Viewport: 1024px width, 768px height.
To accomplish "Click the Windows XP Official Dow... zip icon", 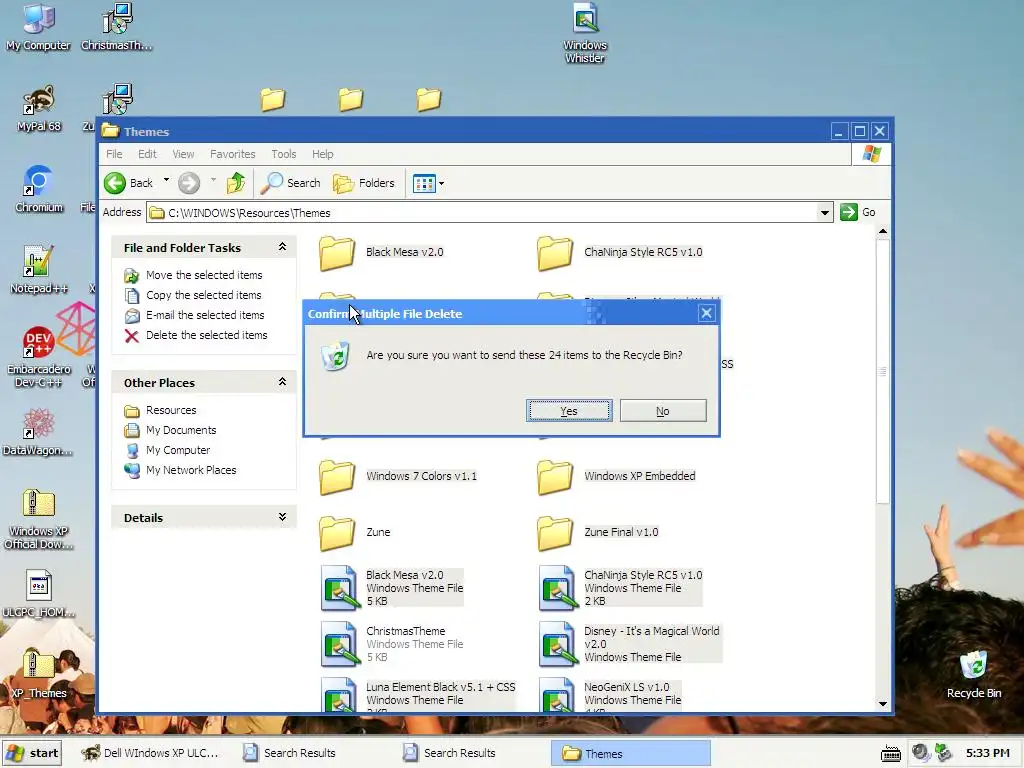I will [x=39, y=519].
